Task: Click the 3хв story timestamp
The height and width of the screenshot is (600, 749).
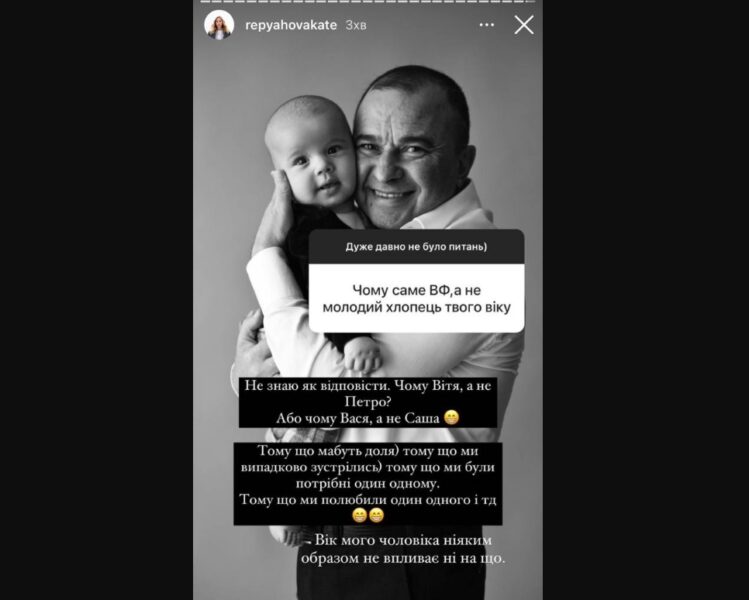Action: coord(356,25)
